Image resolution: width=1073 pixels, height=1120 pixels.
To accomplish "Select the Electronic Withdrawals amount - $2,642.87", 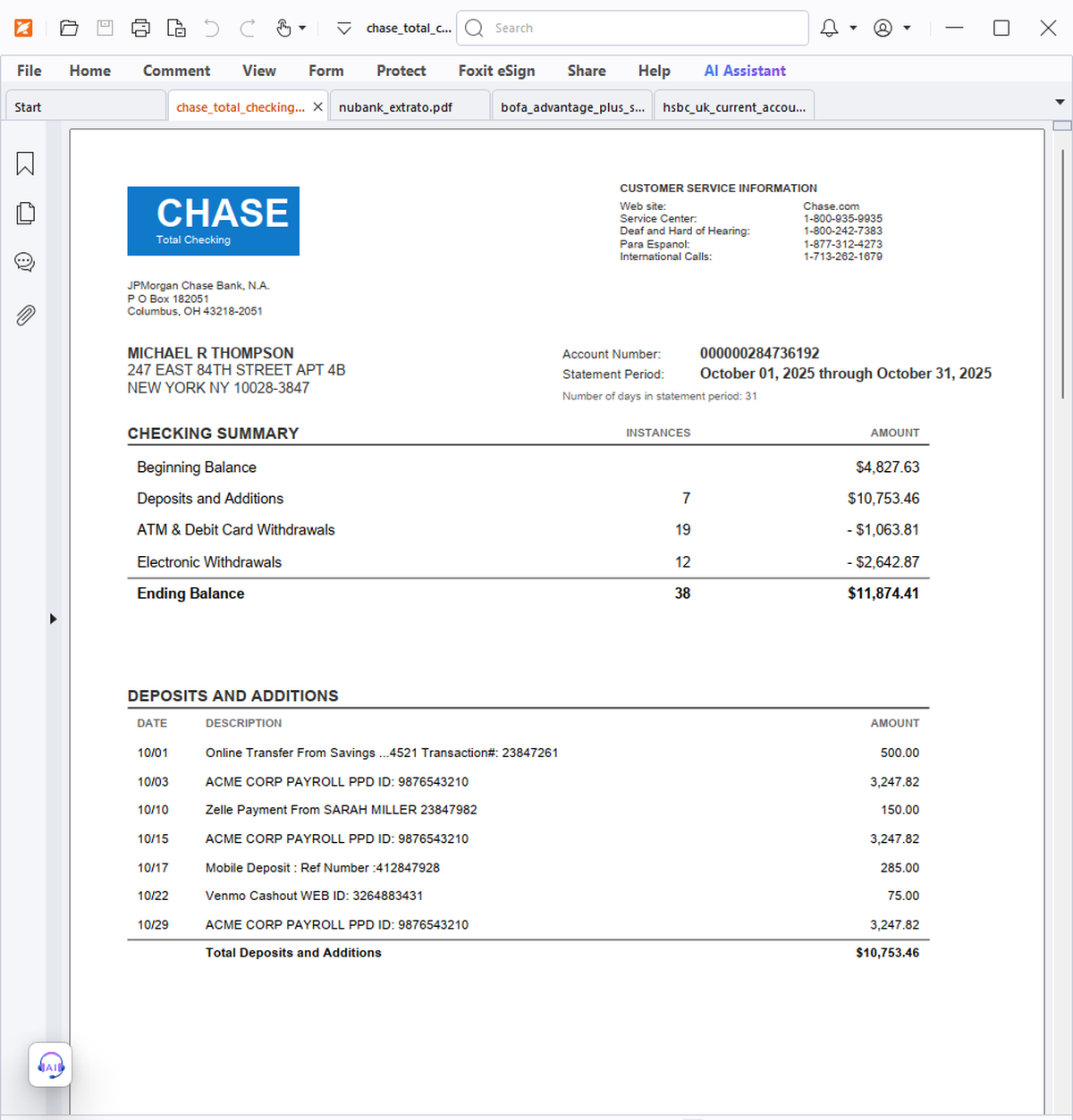I will pyautogui.click(x=883, y=561).
